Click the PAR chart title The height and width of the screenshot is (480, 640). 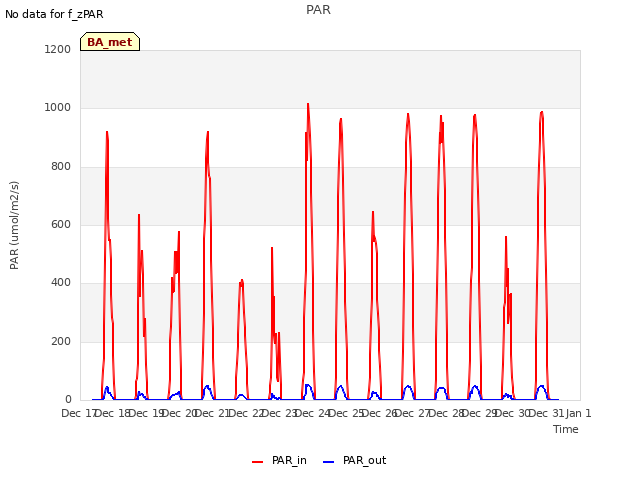click(x=318, y=10)
